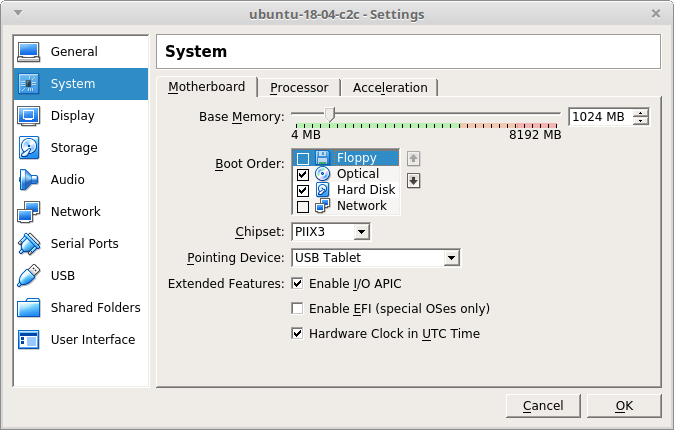This screenshot has width=674, height=430.
Task: Open the Chipset PIIX3 dropdown
Action: pyautogui.click(x=331, y=232)
